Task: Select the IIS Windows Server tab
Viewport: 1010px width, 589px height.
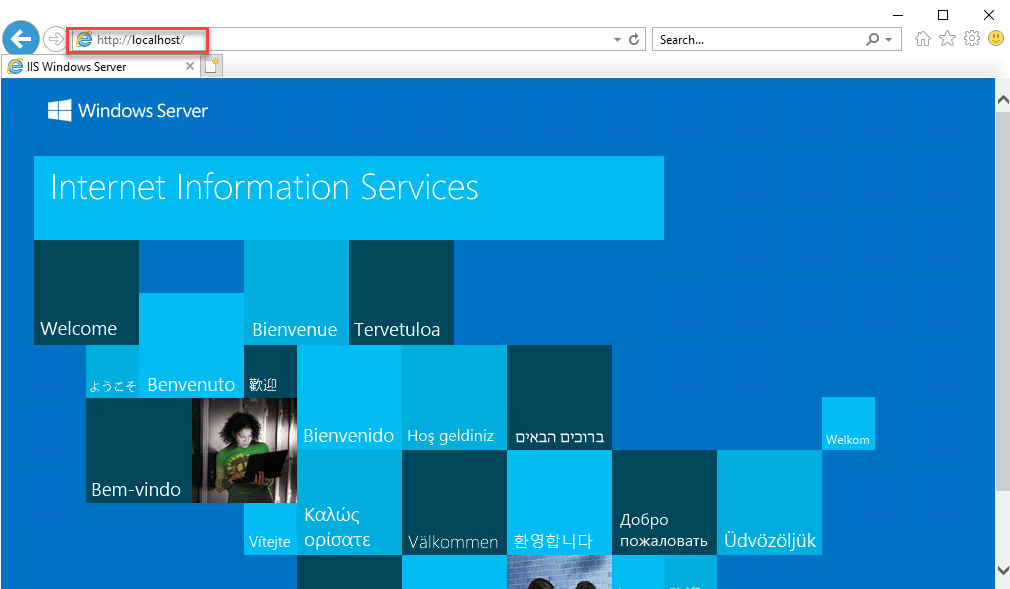Action: pos(100,66)
